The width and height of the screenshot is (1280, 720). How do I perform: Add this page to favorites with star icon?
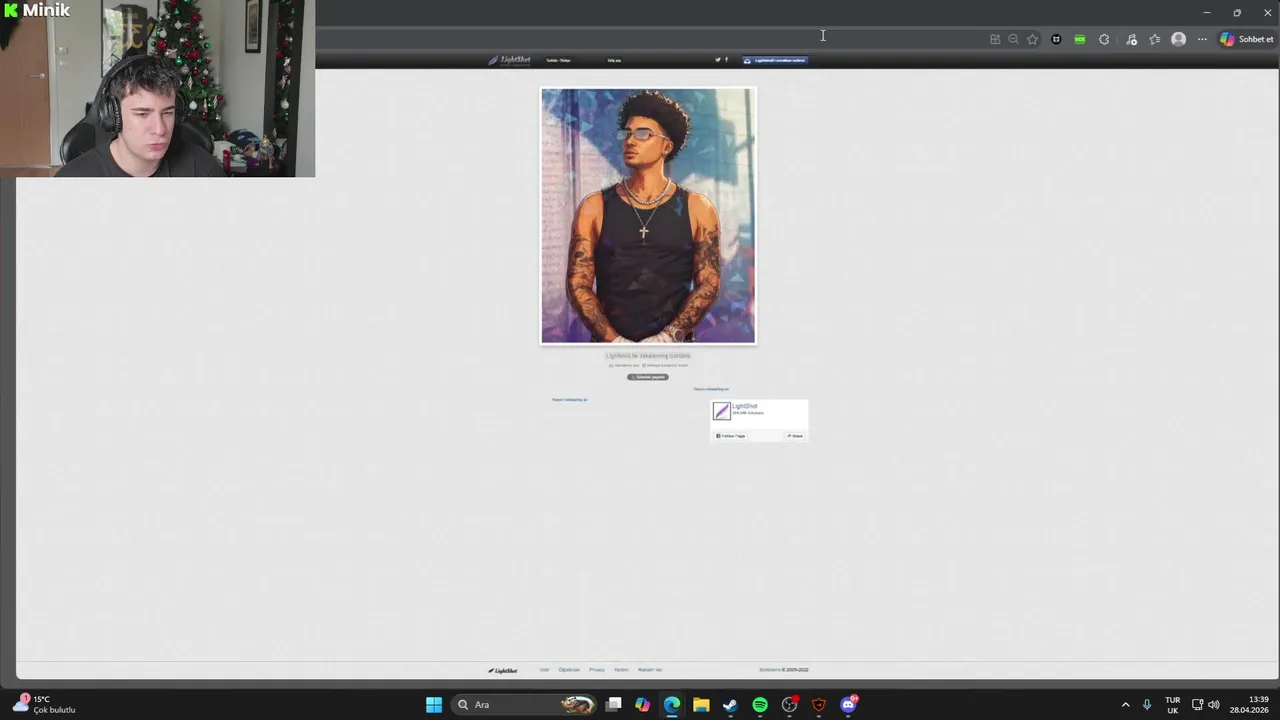1032,39
